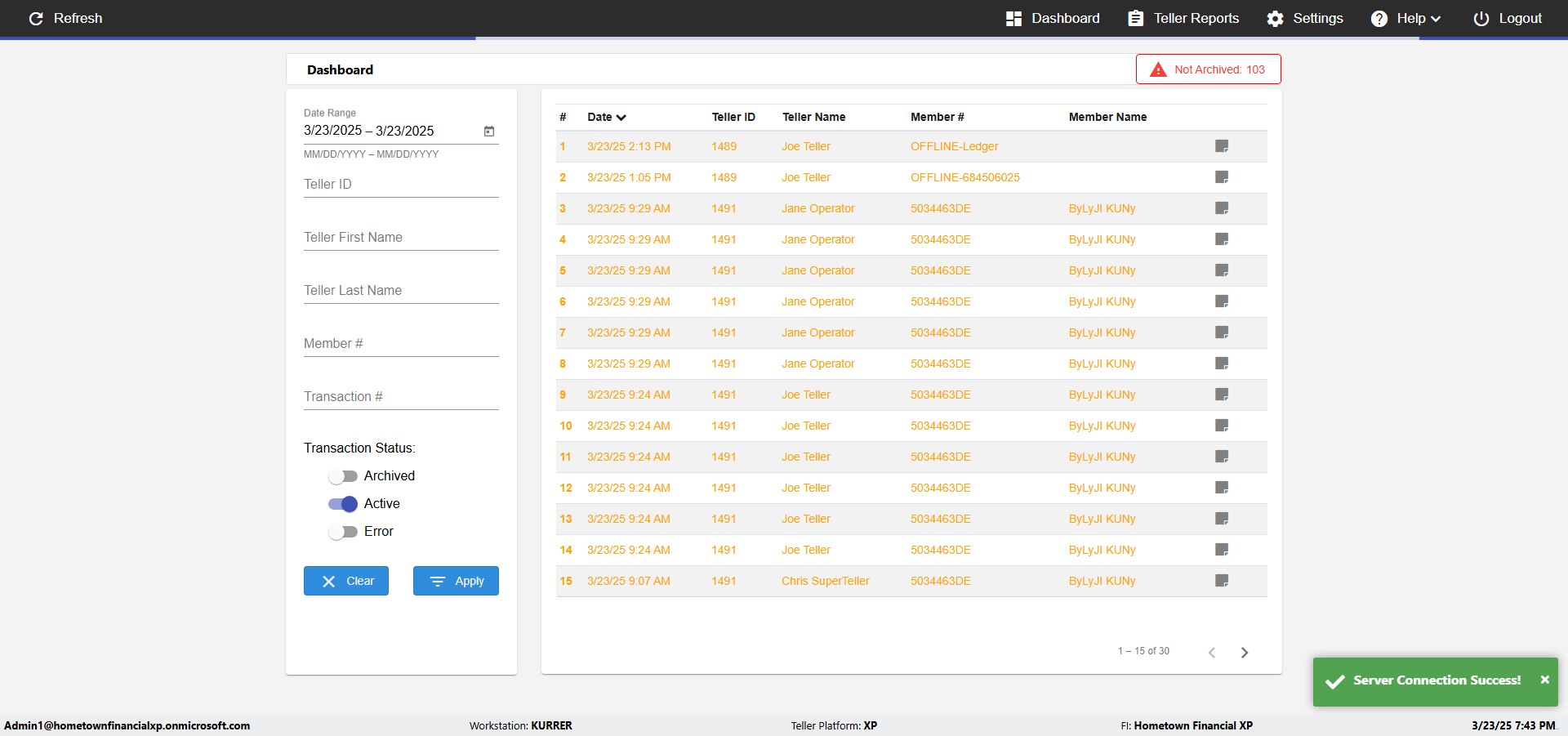Click the Apply filters button
Screen dimensions: 1568x736
[456, 581]
